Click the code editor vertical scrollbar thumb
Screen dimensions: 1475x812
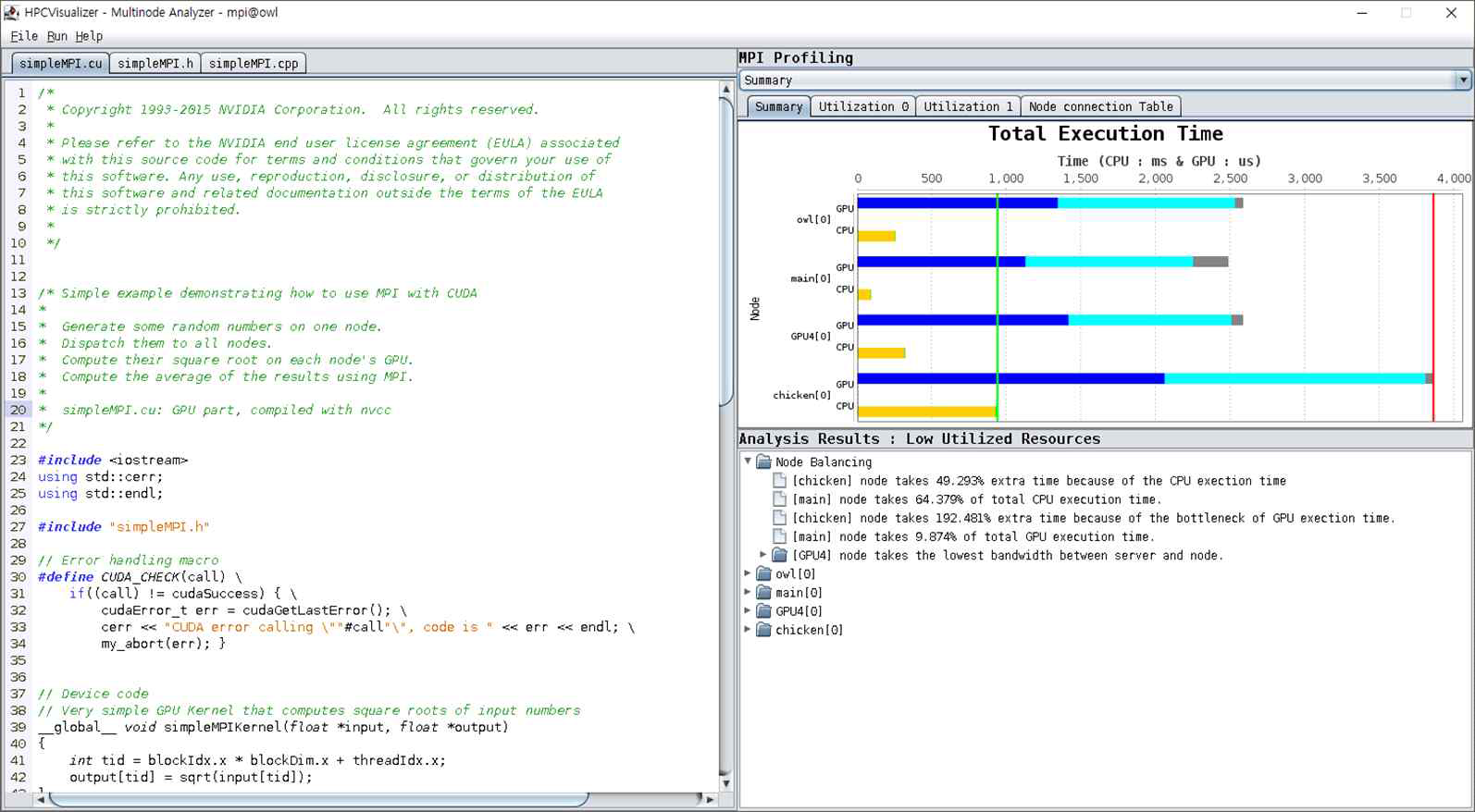(726, 250)
